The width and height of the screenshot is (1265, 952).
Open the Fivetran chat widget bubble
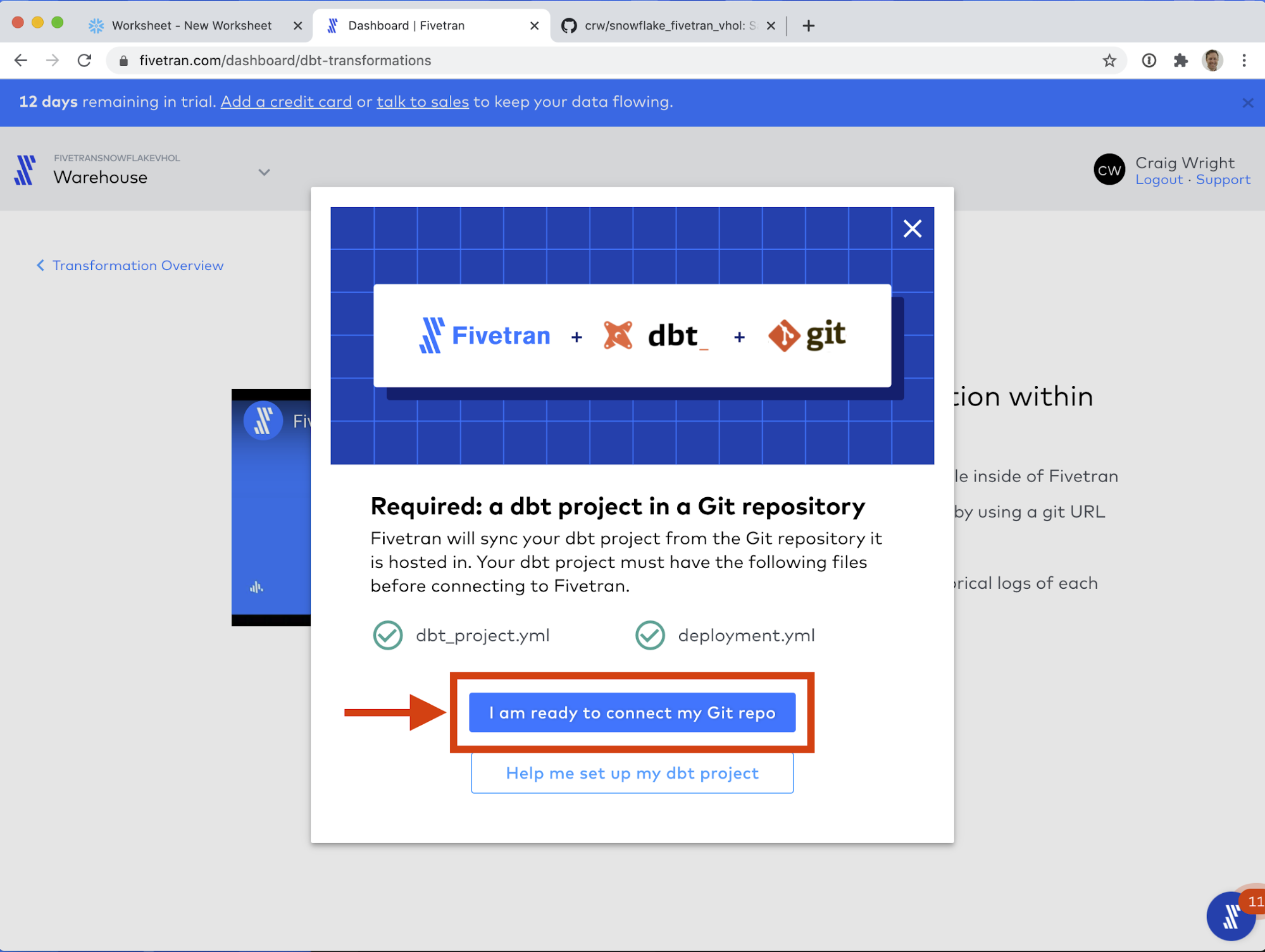1230,915
